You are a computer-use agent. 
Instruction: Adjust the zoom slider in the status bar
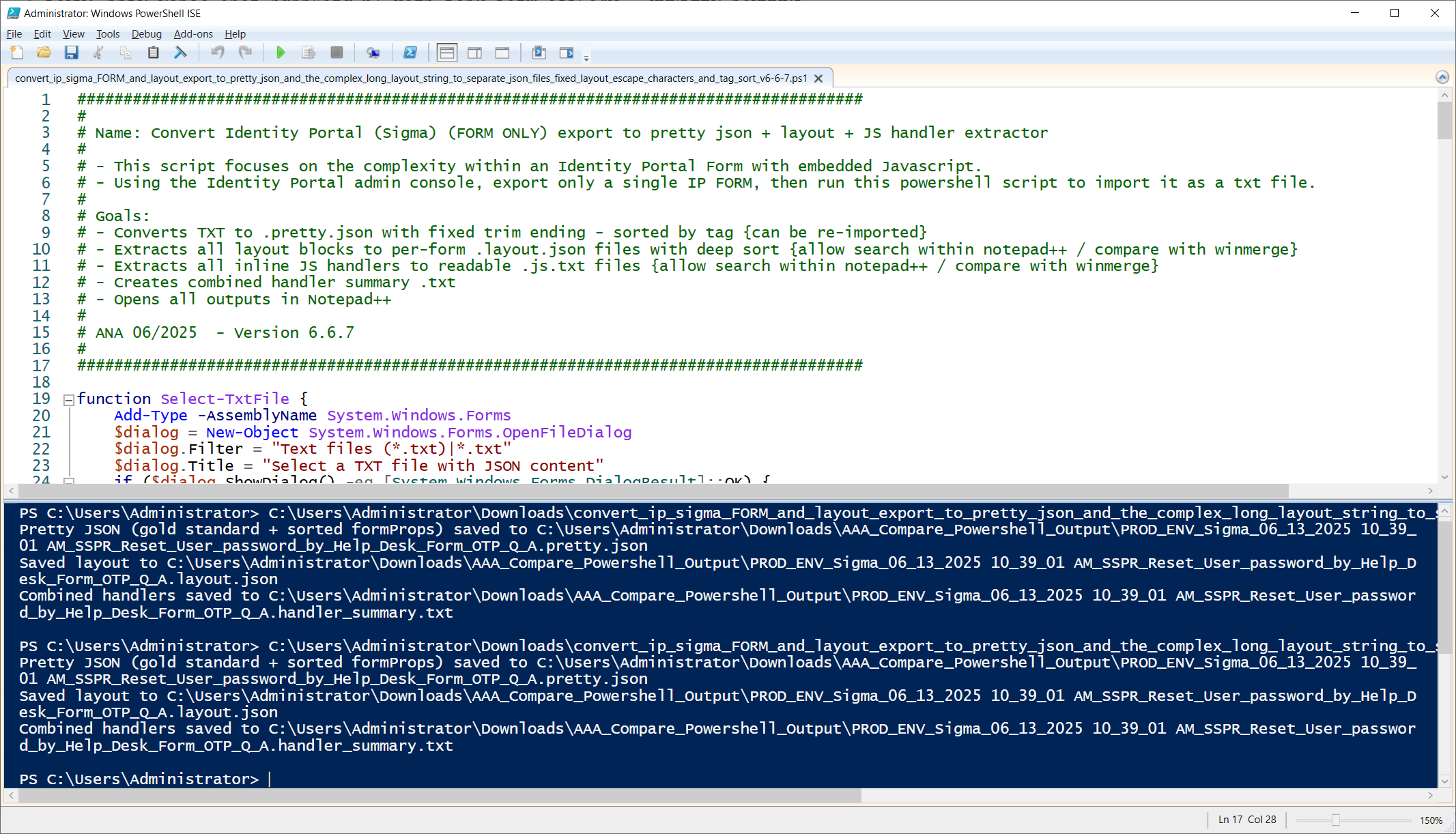[x=1335, y=820]
